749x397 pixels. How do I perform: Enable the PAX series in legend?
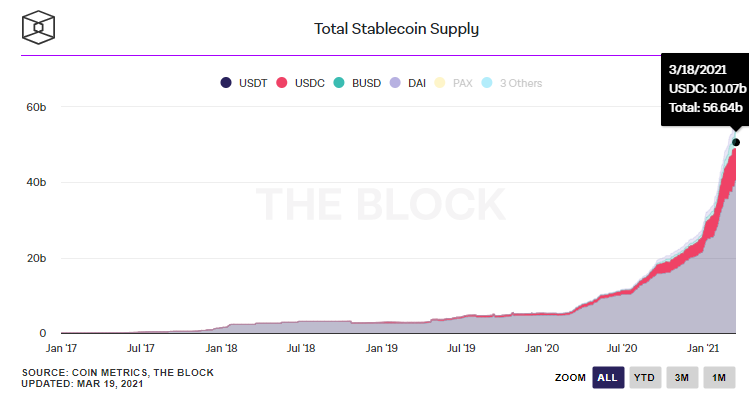click(453, 83)
